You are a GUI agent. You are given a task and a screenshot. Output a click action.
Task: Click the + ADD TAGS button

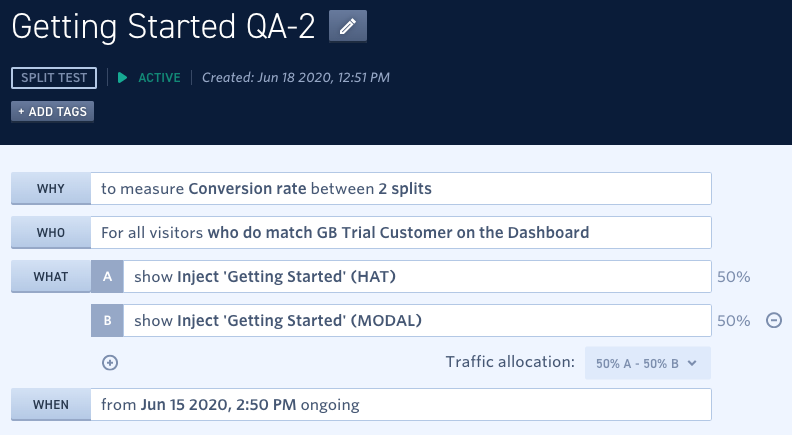pyautogui.click(x=53, y=112)
